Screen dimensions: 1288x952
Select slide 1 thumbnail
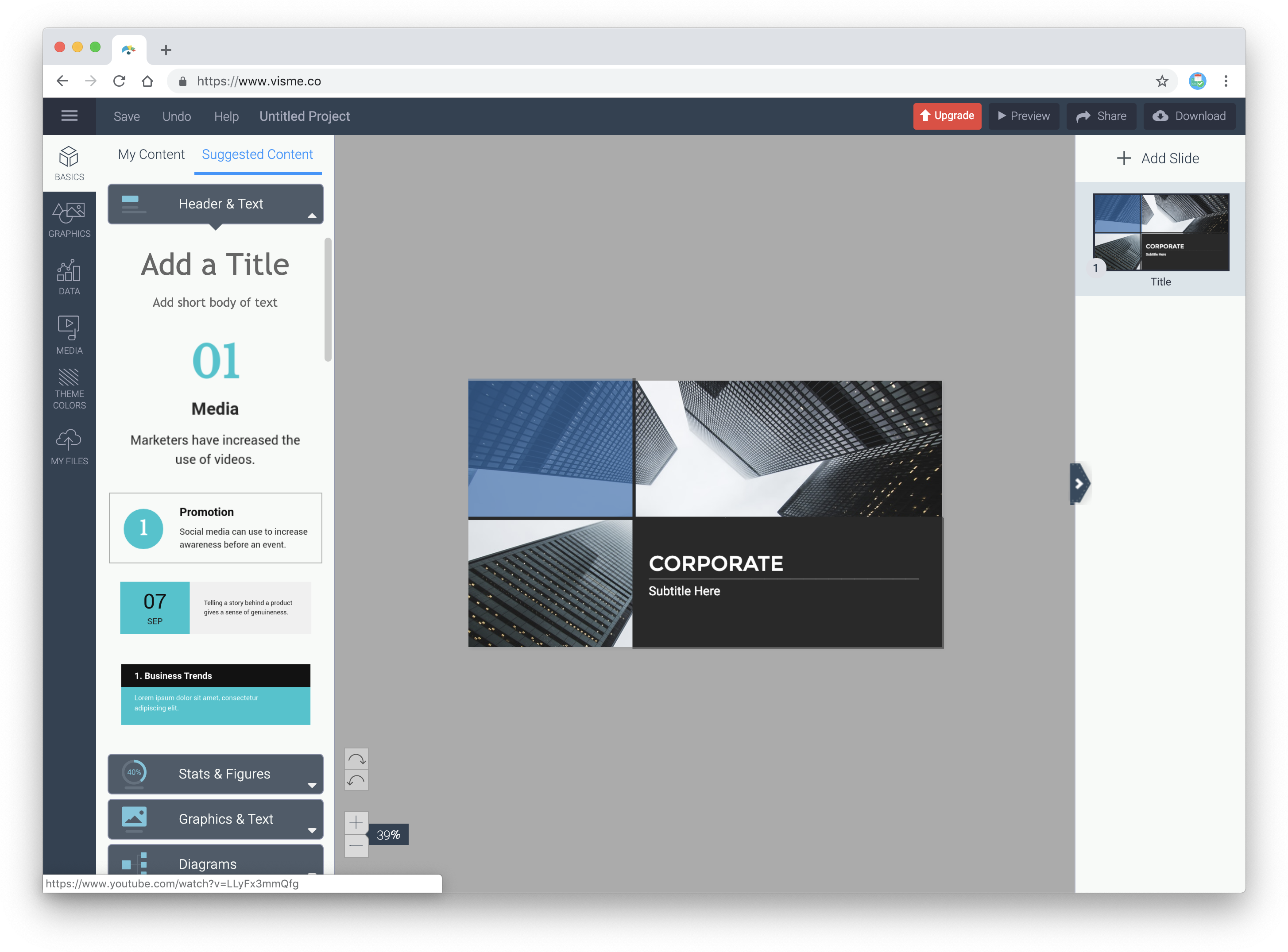pos(1160,232)
